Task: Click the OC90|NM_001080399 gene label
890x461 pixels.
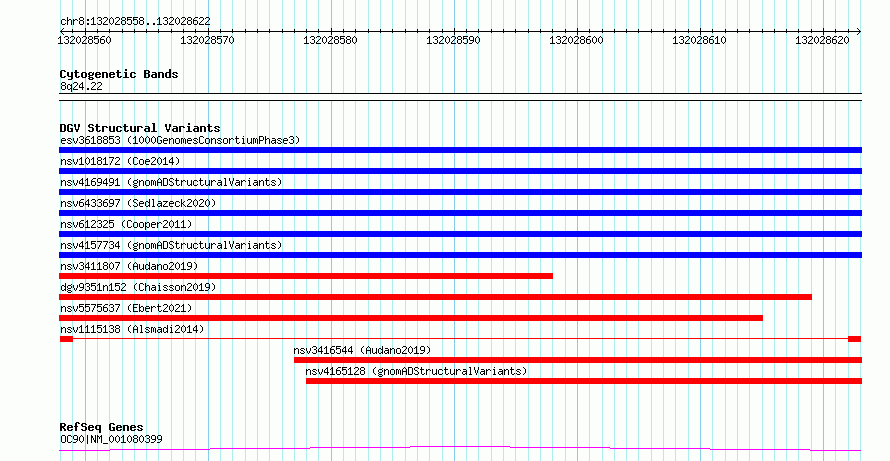Action: 111,439
